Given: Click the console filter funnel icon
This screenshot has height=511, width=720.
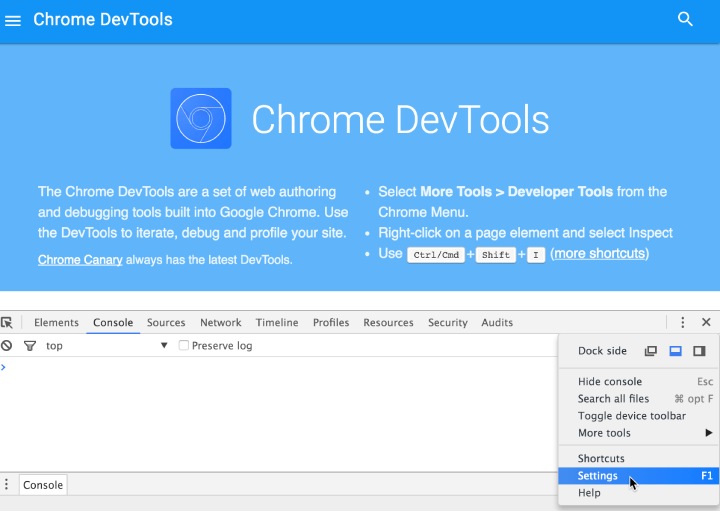Looking at the screenshot, I should click(x=30, y=346).
